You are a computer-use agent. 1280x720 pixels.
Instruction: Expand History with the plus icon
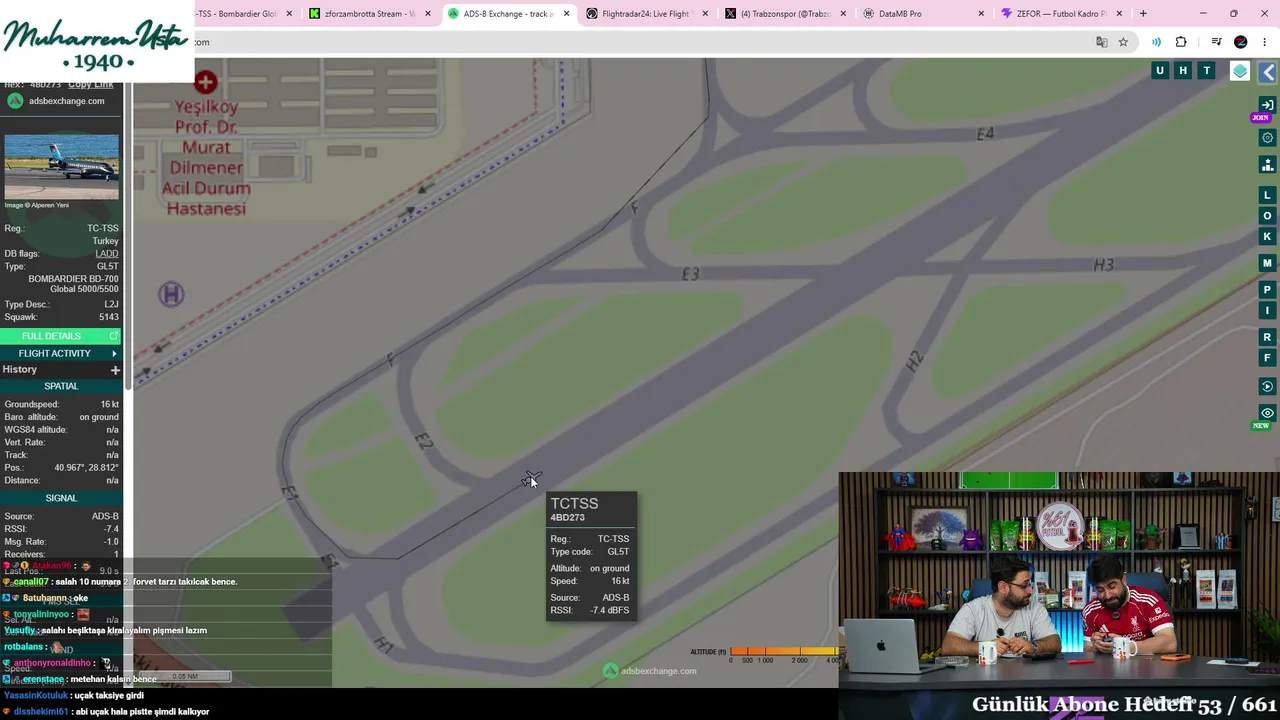pos(115,370)
